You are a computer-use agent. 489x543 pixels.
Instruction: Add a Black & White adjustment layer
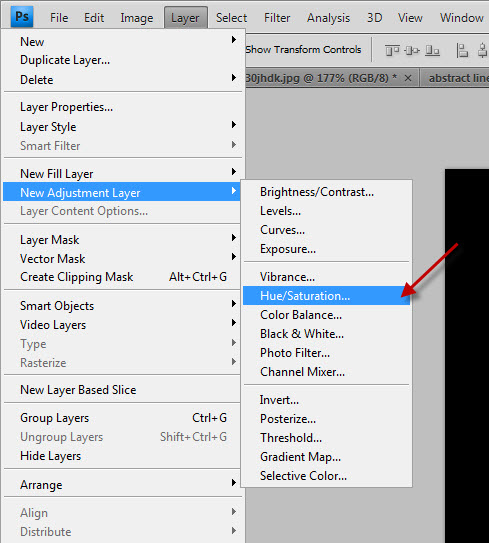[x=327, y=334]
